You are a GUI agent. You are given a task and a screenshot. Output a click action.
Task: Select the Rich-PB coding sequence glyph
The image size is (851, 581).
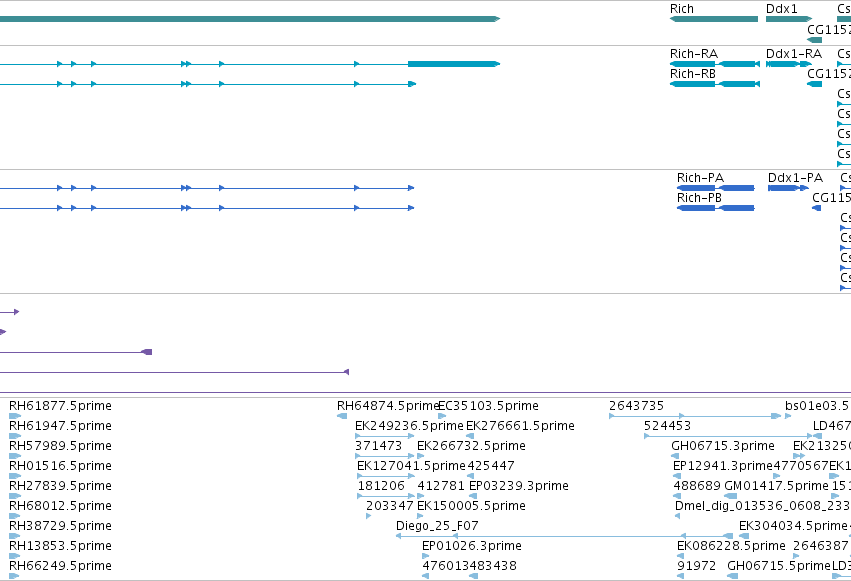[x=715, y=208]
